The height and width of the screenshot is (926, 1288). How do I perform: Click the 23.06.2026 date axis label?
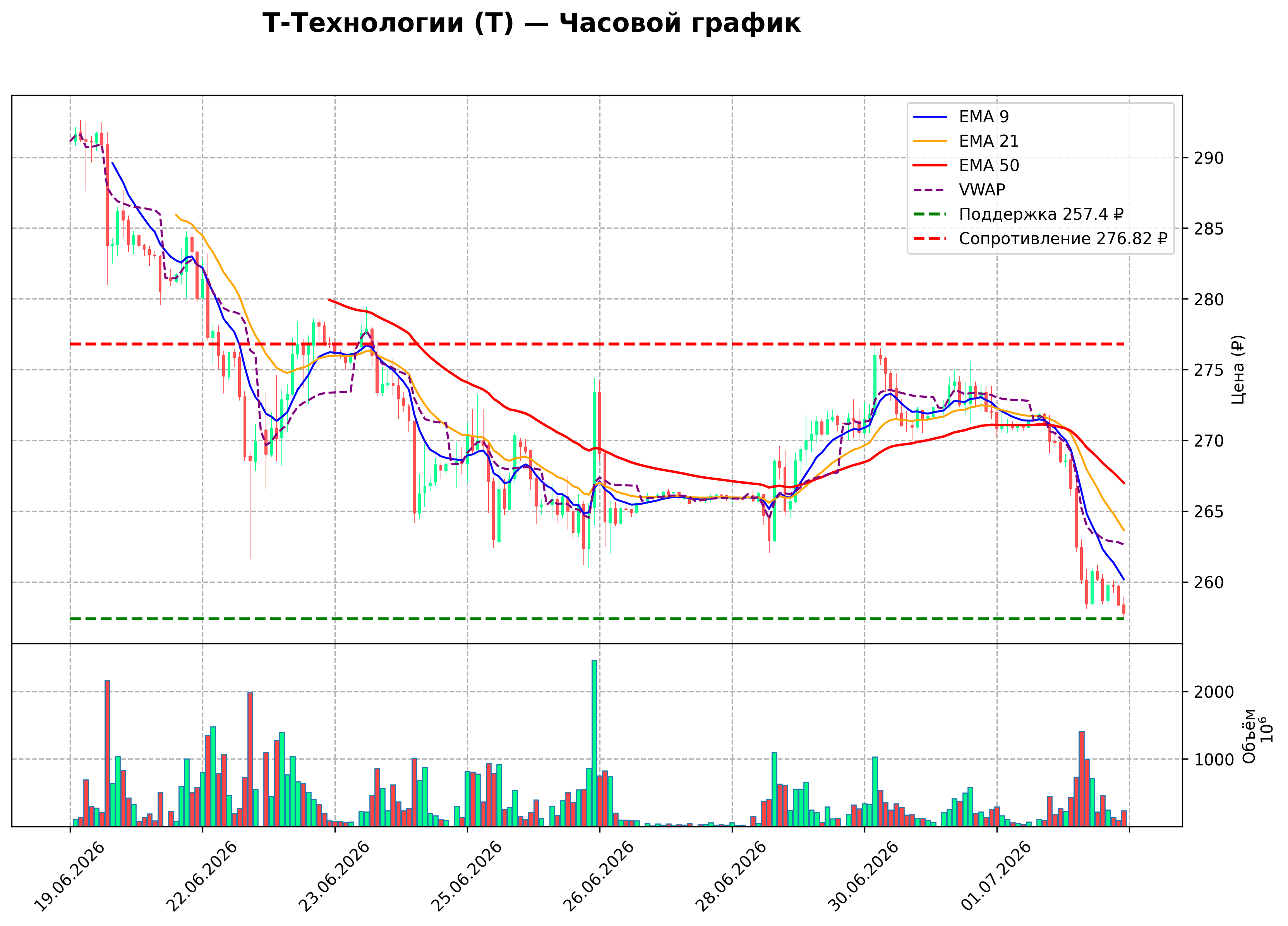click(334, 876)
